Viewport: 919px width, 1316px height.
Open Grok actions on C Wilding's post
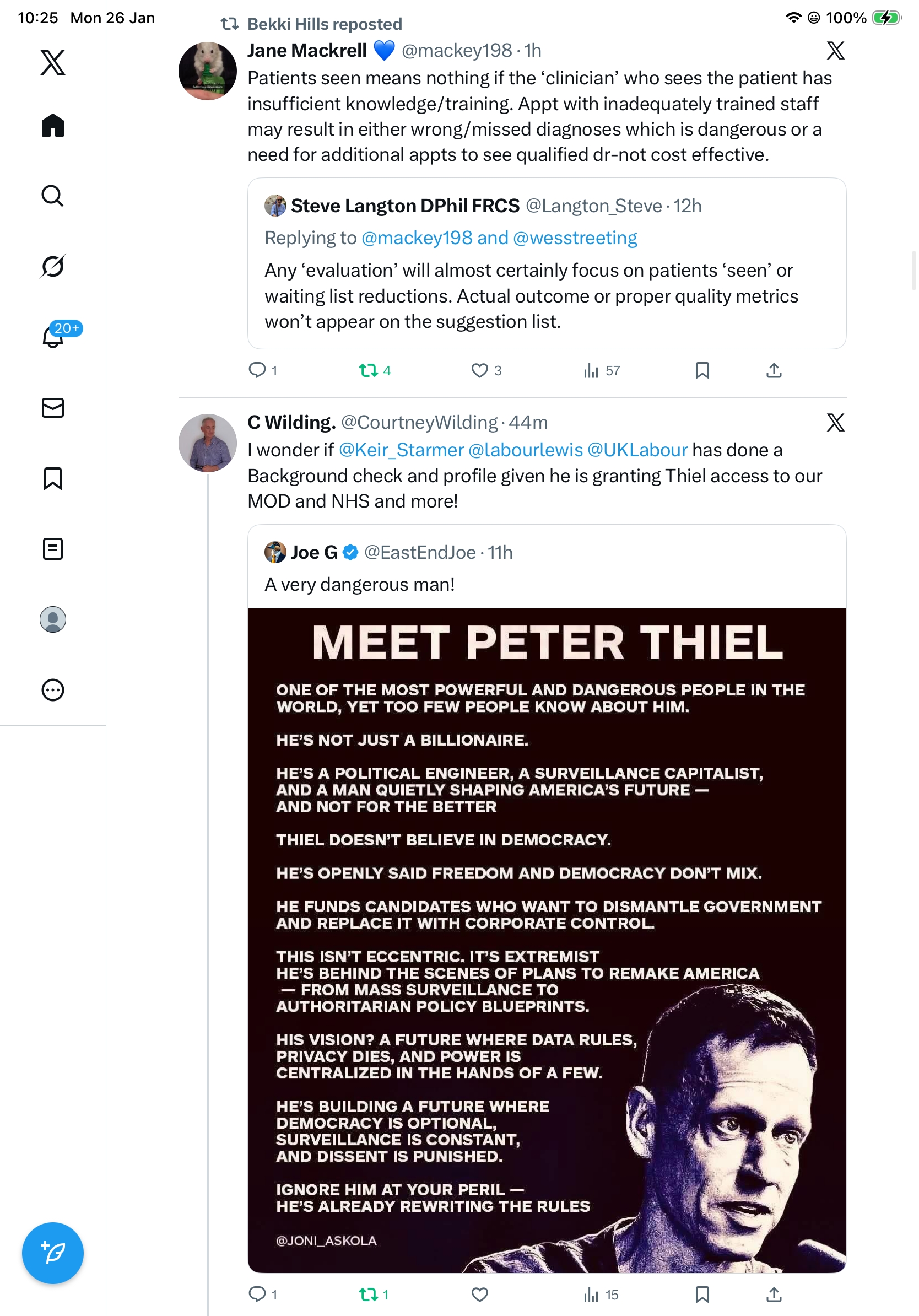tap(835, 423)
